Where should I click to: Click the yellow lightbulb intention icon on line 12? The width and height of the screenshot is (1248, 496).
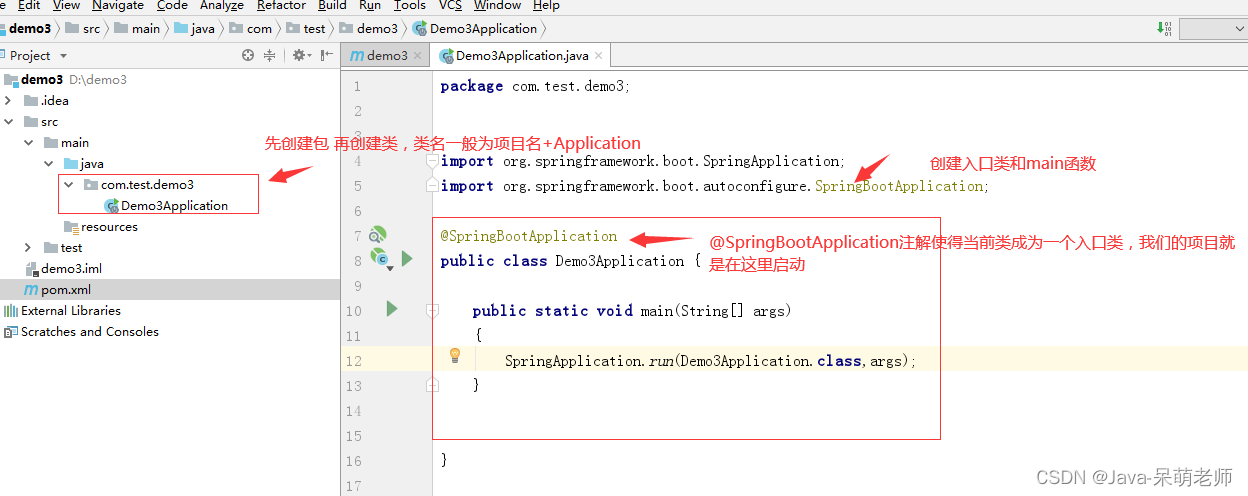tap(455, 356)
